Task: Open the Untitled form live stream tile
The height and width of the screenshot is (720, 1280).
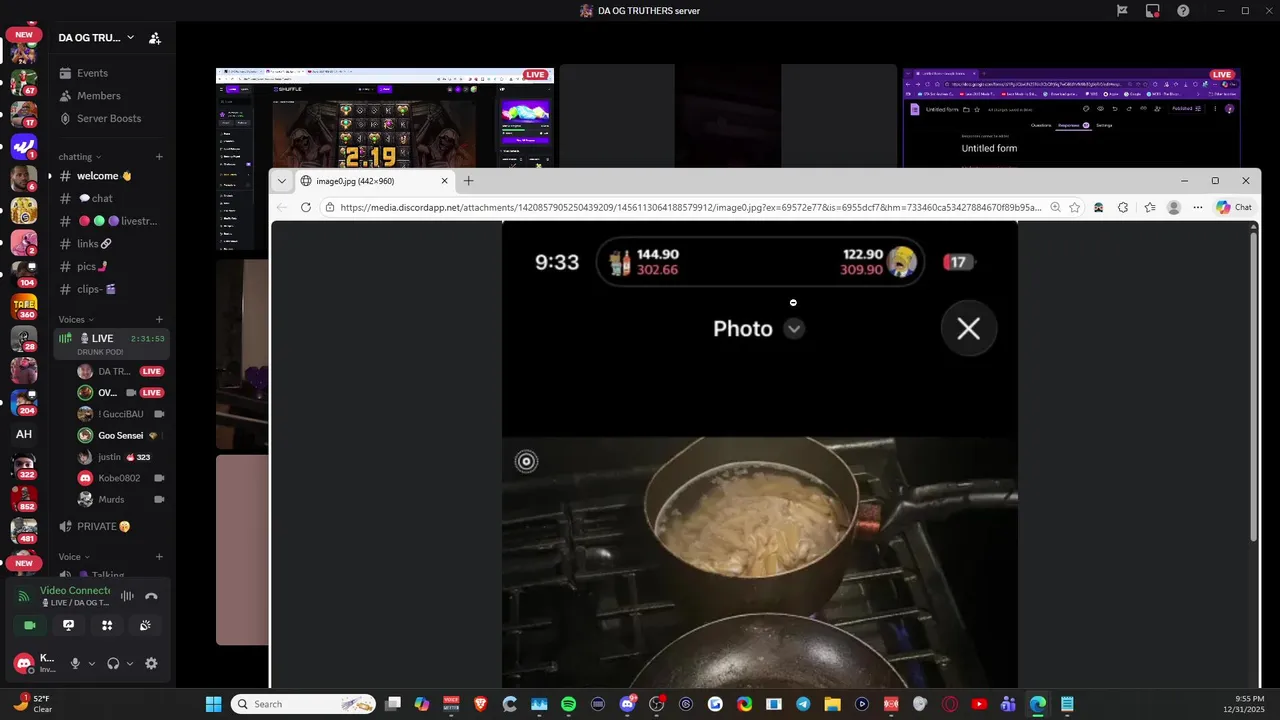Action: tap(1071, 118)
